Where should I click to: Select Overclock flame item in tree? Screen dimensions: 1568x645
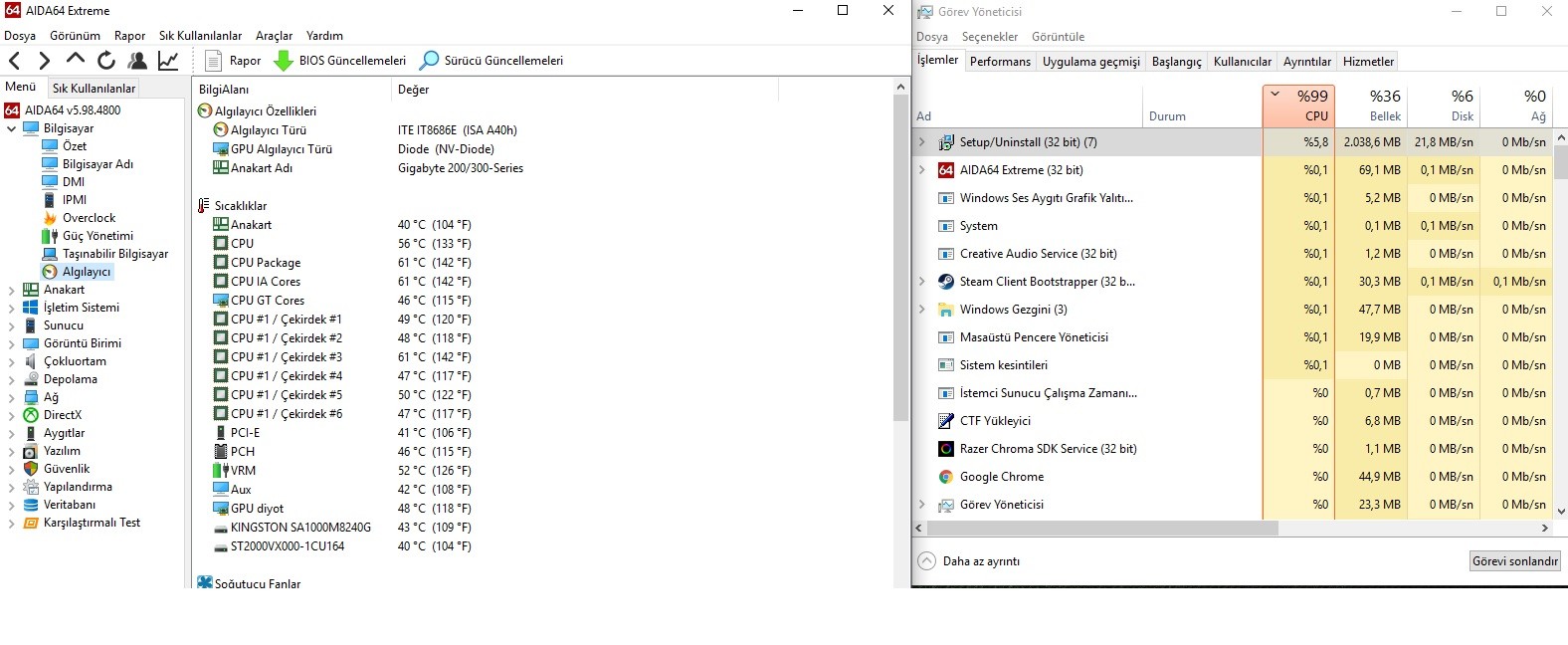pyautogui.click(x=79, y=218)
